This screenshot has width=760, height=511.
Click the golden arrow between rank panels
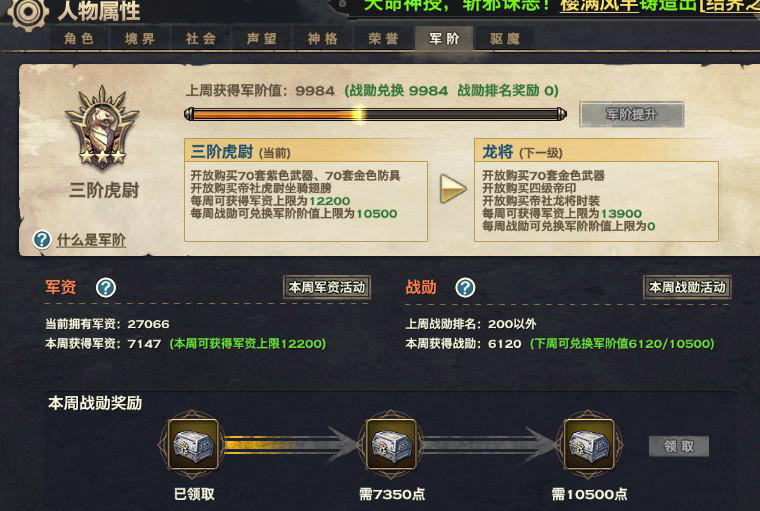[453, 189]
